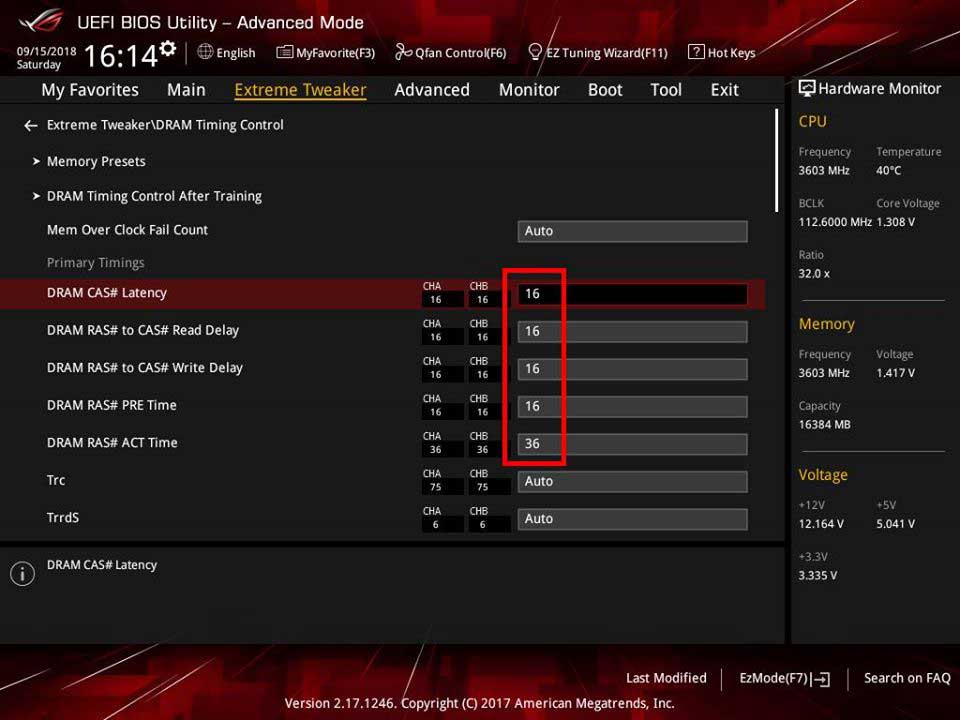Click the ROG logo icon
The image size is (960, 720).
point(41,23)
